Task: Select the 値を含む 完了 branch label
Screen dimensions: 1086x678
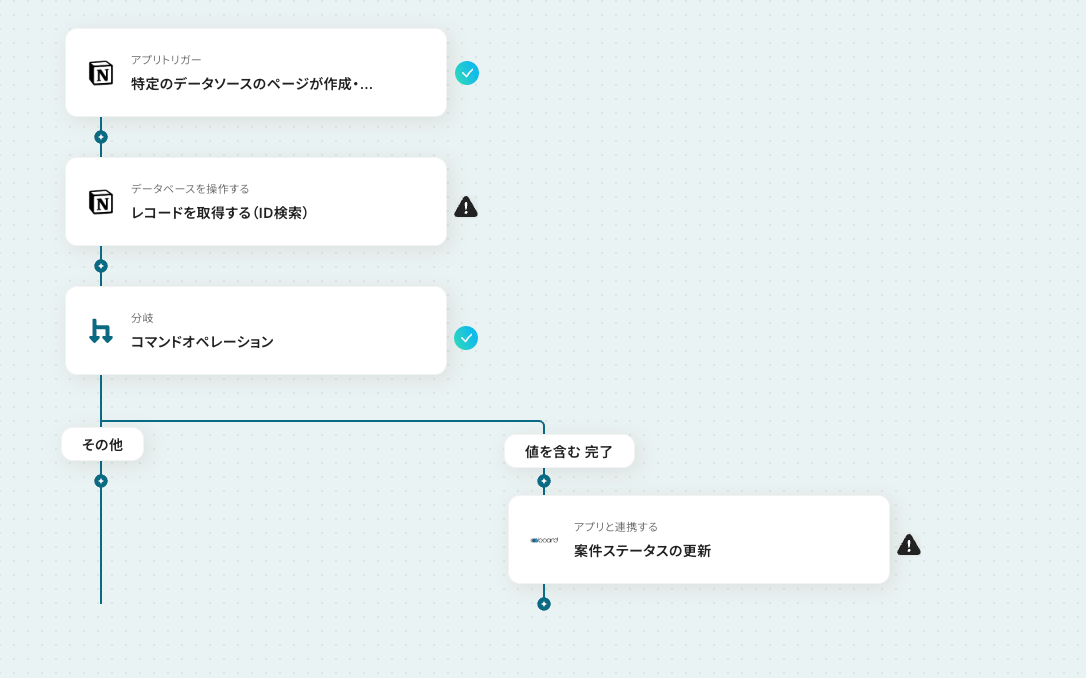Action: 569,452
